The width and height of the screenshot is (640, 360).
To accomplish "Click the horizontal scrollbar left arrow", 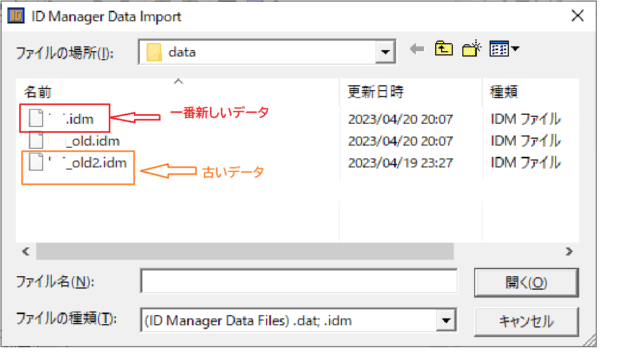I will [26, 251].
